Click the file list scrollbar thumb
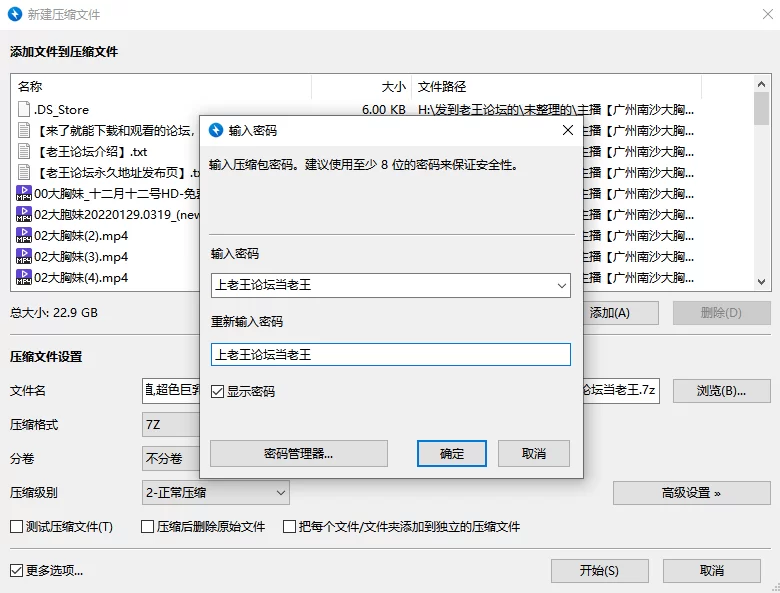 tap(761, 108)
